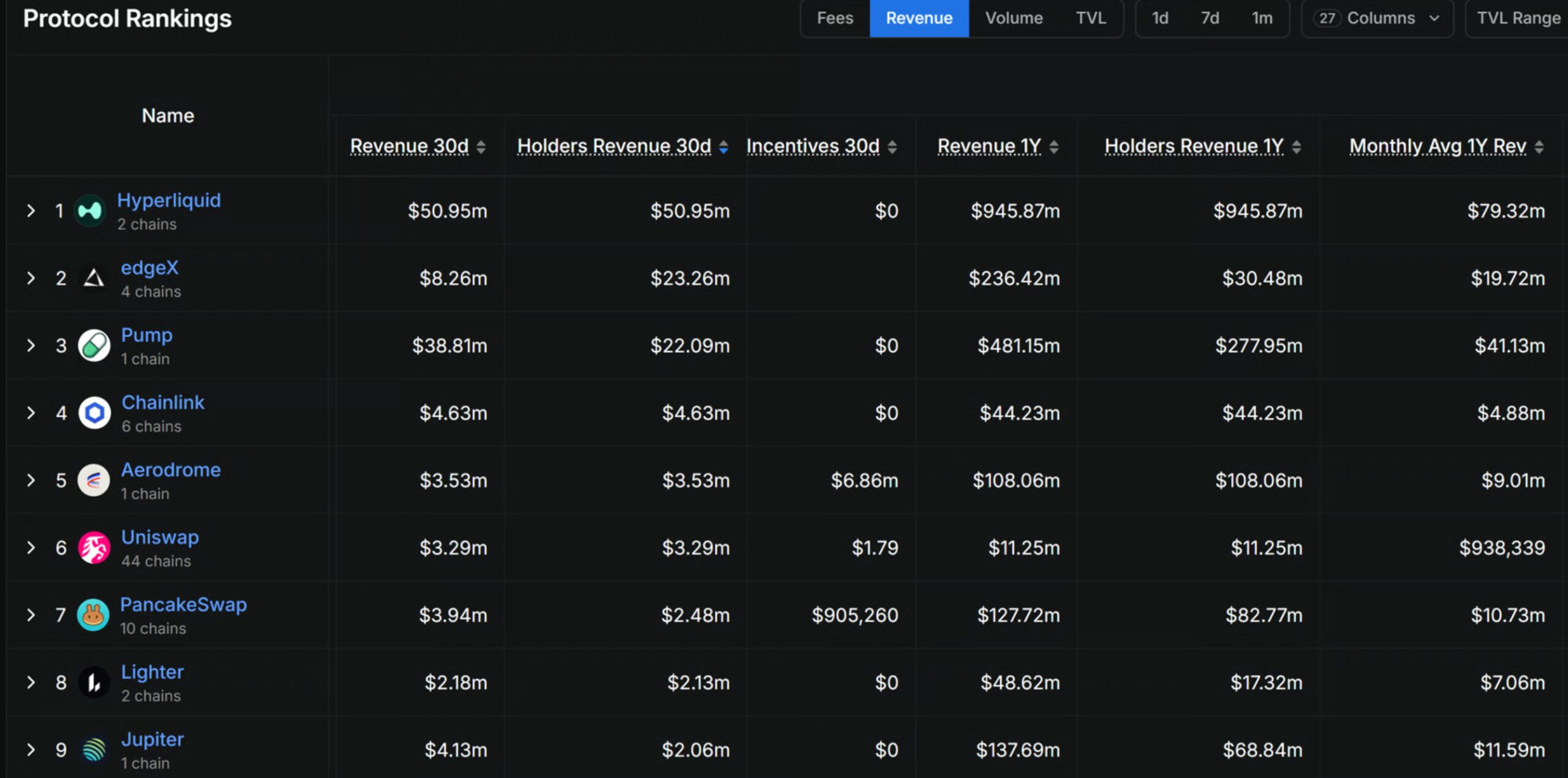Open the Aerodrome protocol link
1568x778 pixels.
[171, 470]
